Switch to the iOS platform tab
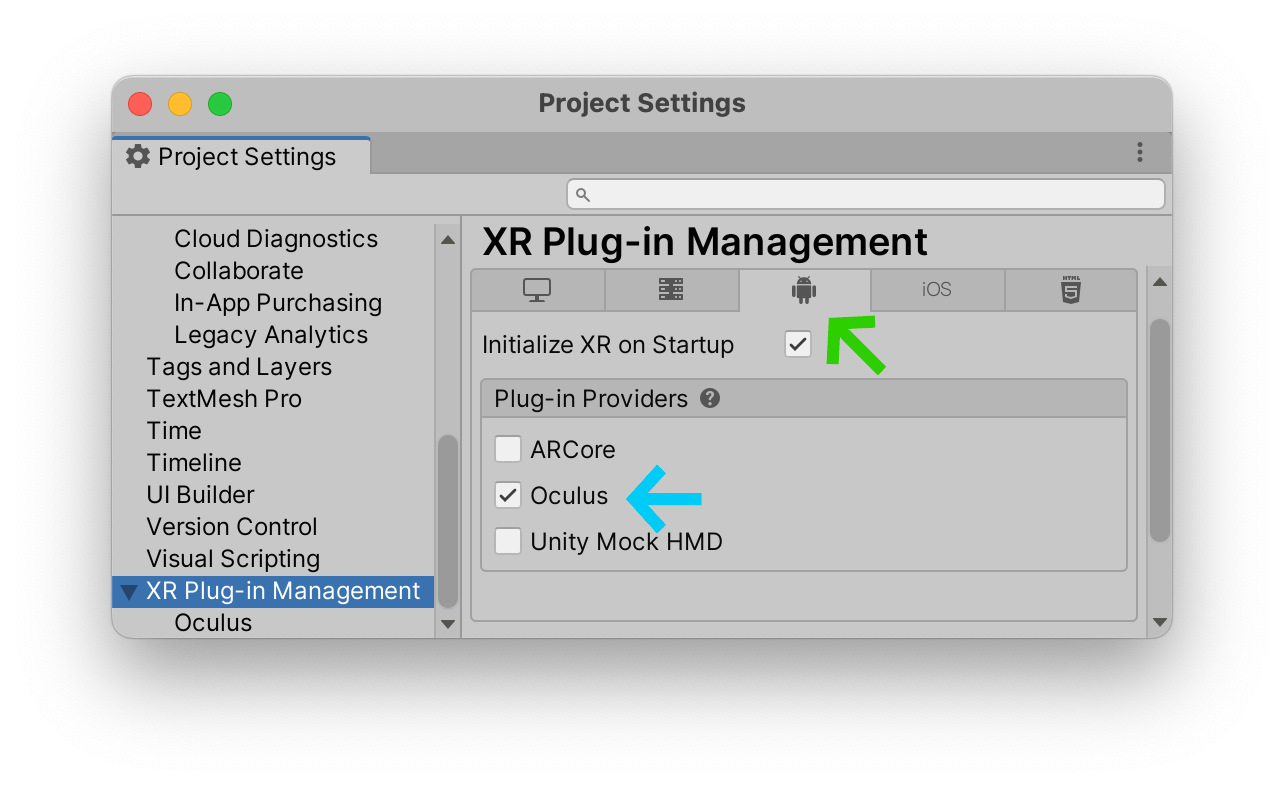This screenshot has height=786, width=1284. click(x=937, y=290)
